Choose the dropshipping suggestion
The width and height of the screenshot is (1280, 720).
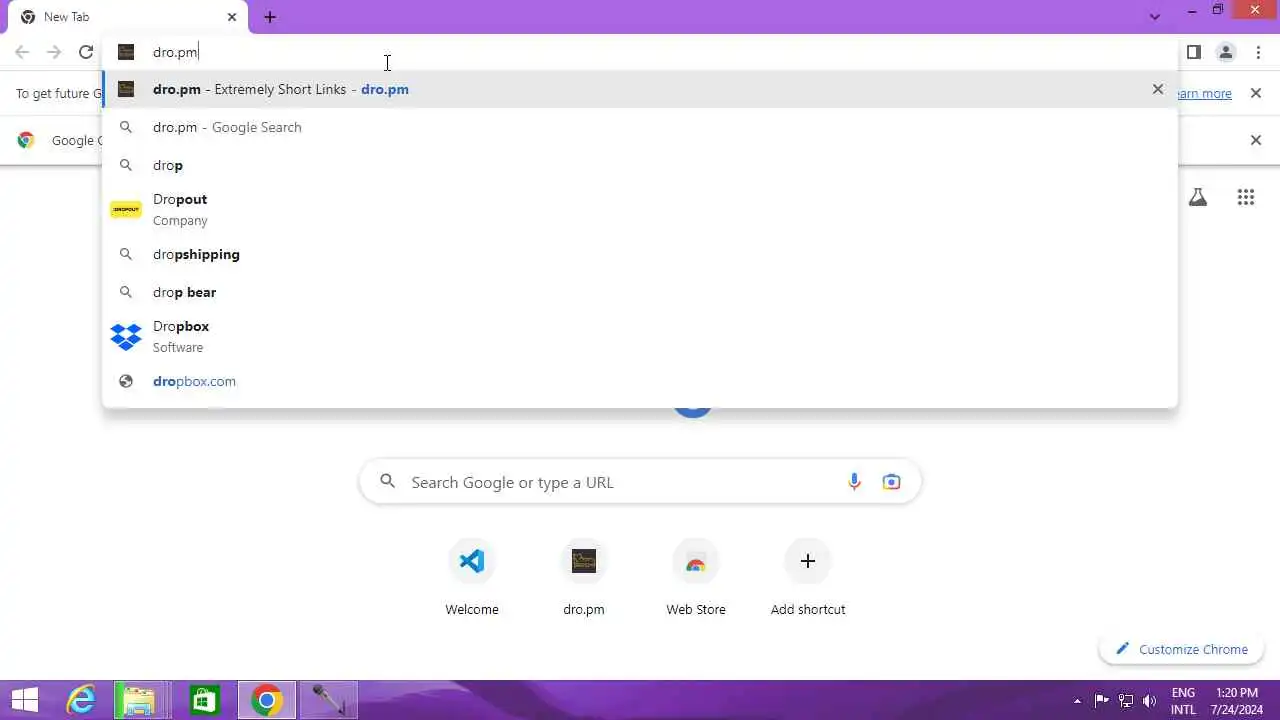pos(640,254)
